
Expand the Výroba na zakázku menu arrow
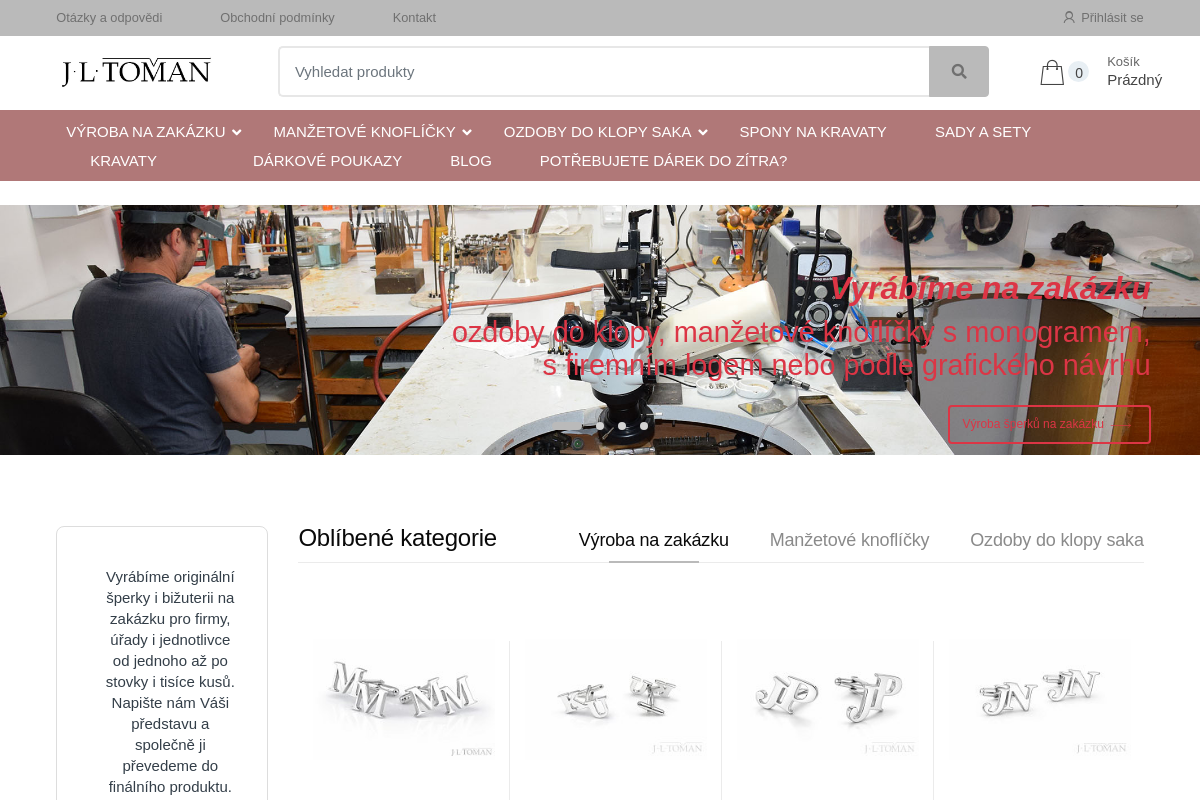pyautogui.click(x=237, y=132)
